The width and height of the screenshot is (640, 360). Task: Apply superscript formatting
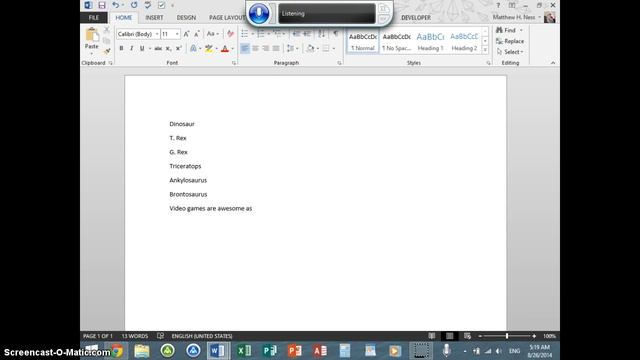pyautogui.click(x=178, y=49)
